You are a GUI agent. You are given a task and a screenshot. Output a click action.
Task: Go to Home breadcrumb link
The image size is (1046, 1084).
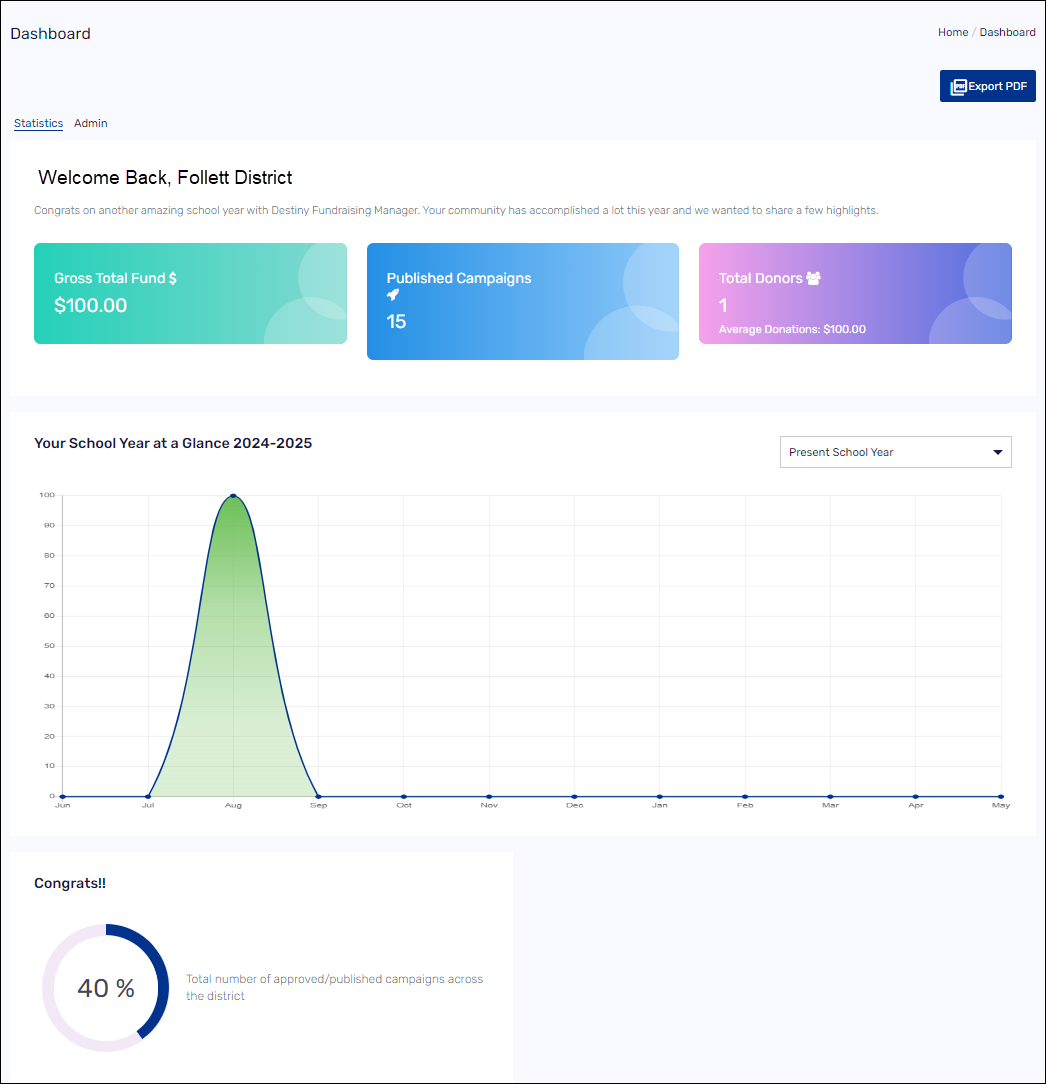(952, 32)
